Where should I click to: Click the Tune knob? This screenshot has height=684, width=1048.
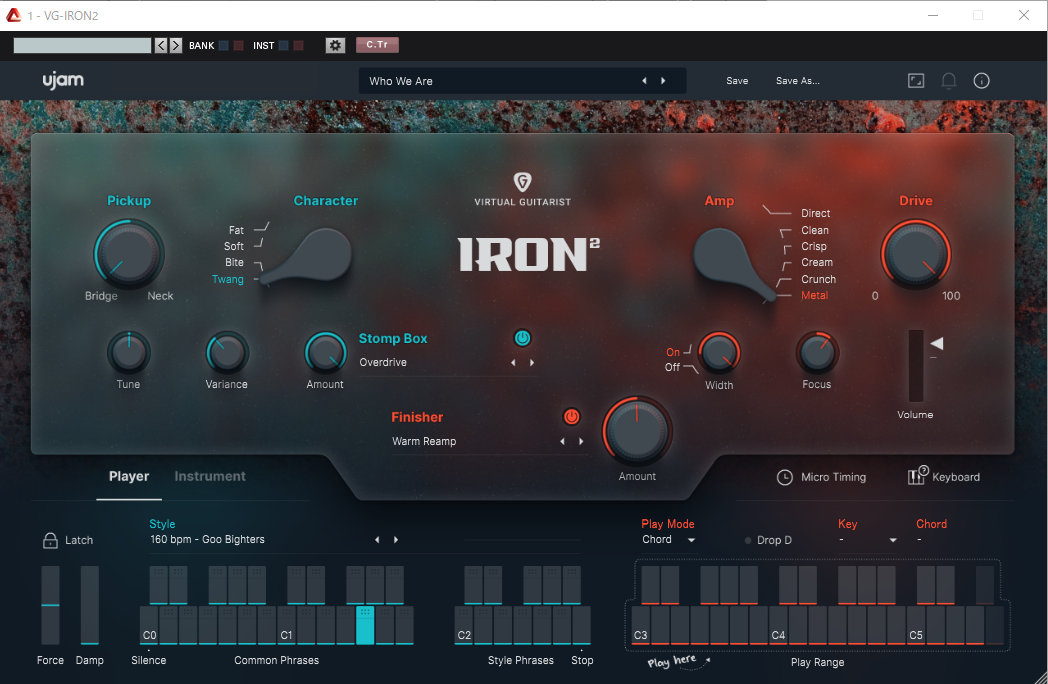pyautogui.click(x=128, y=352)
